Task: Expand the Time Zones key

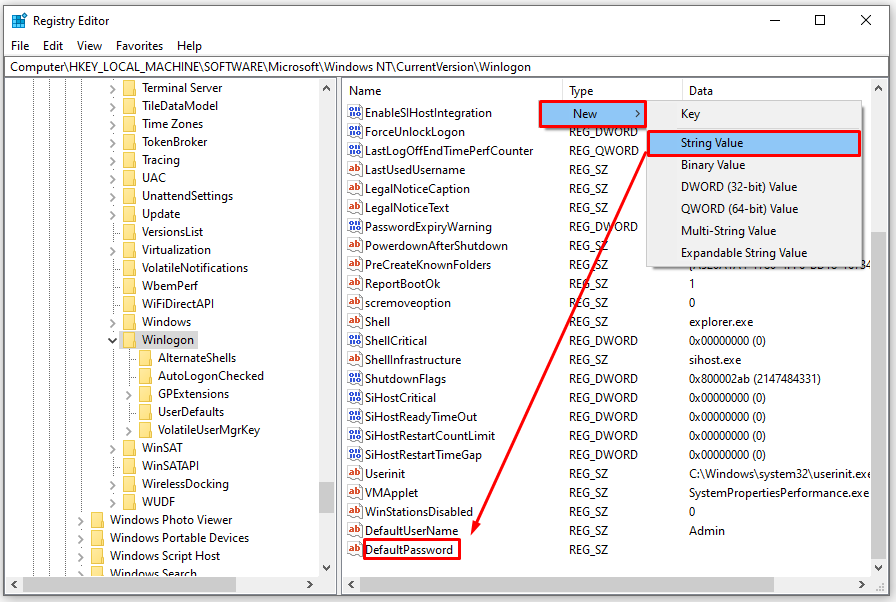Action: click(x=113, y=125)
